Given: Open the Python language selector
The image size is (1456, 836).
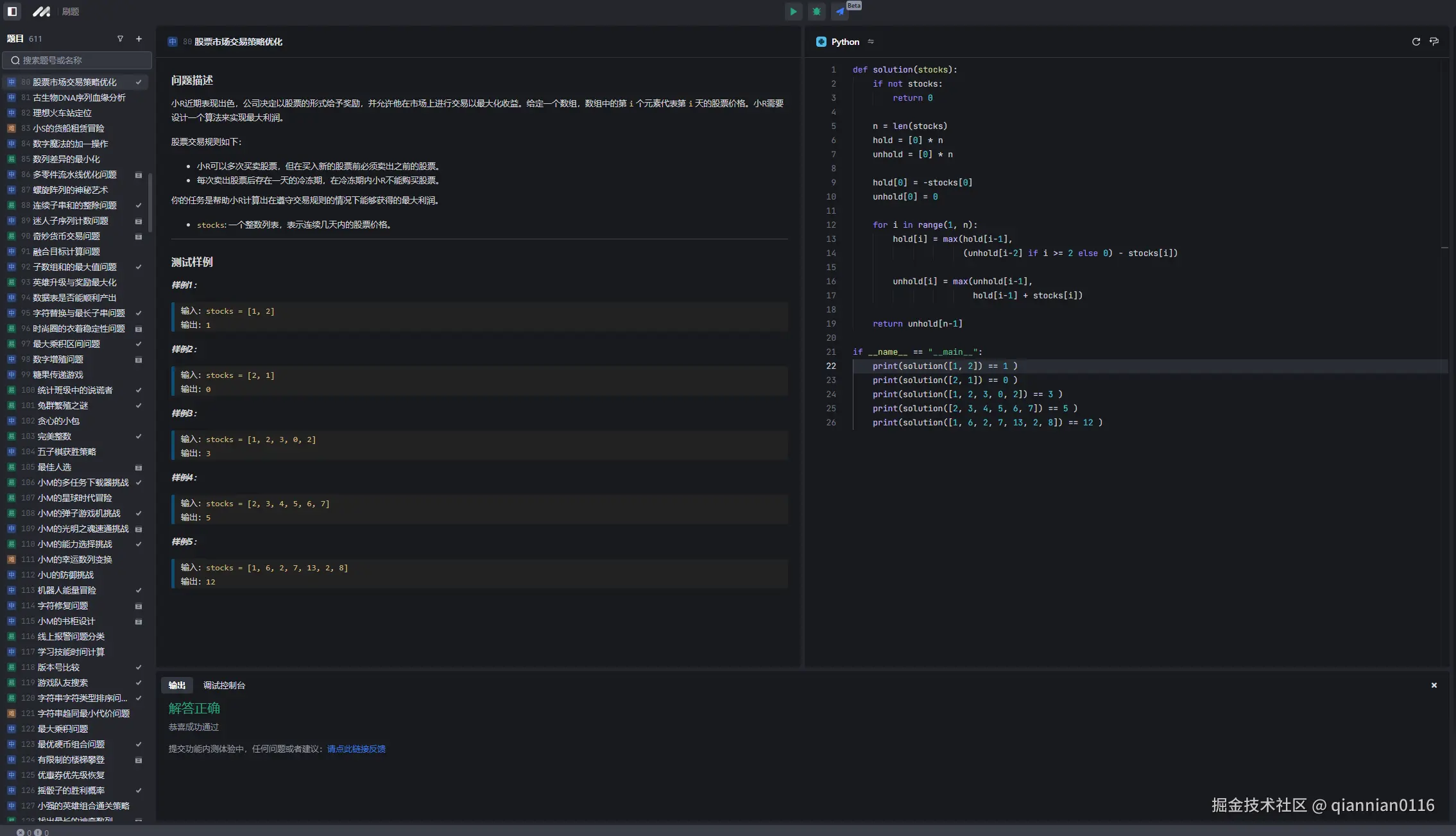Looking at the screenshot, I should point(844,42).
